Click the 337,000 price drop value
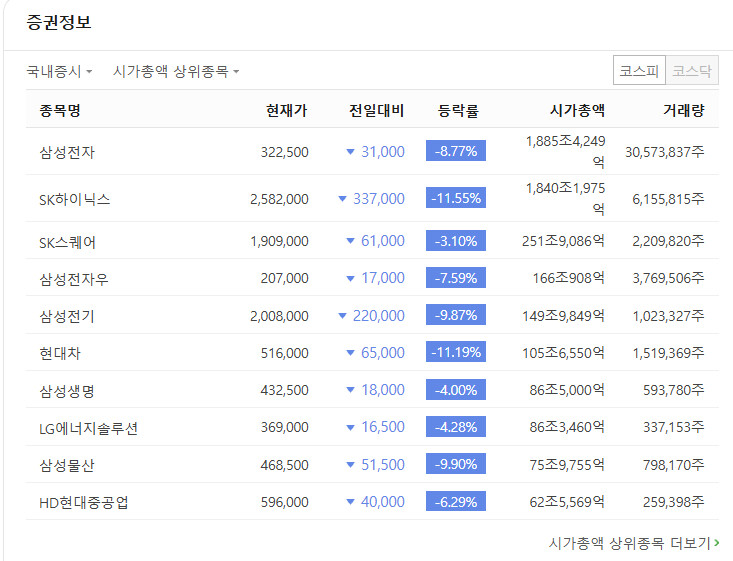Viewport: 733px width, 561px height. [379, 199]
